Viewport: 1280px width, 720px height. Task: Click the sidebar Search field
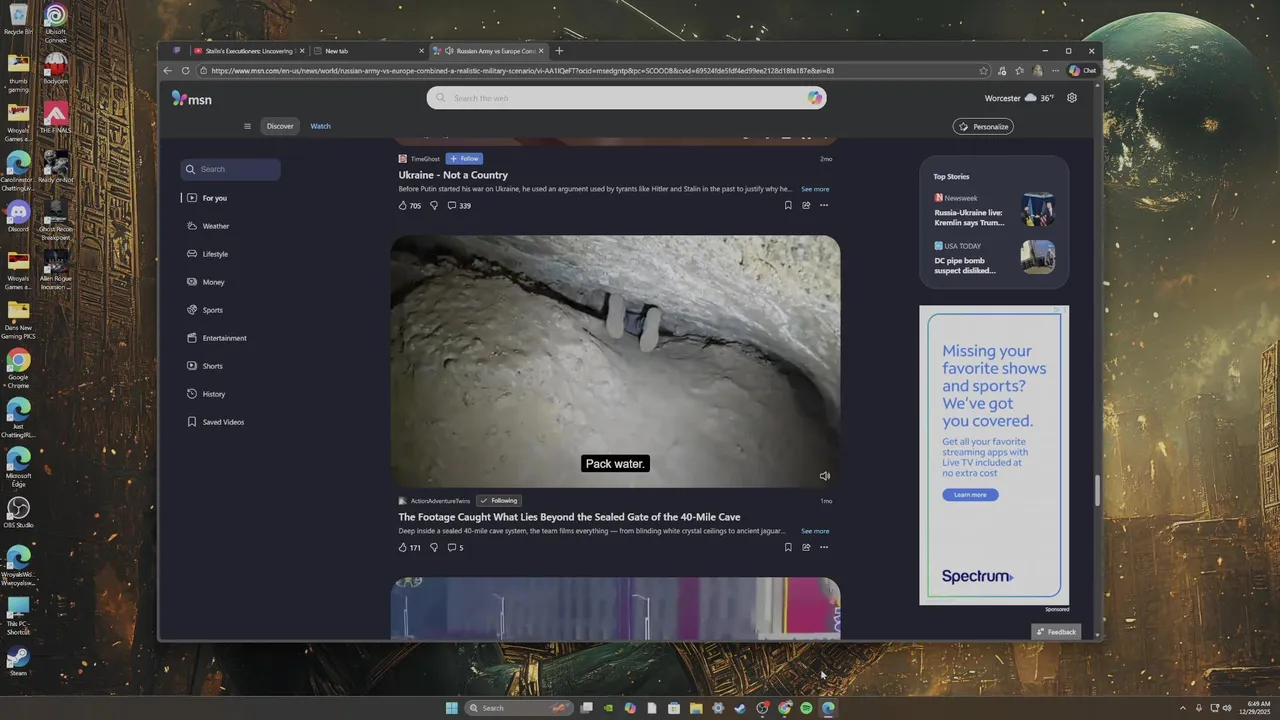(230, 169)
